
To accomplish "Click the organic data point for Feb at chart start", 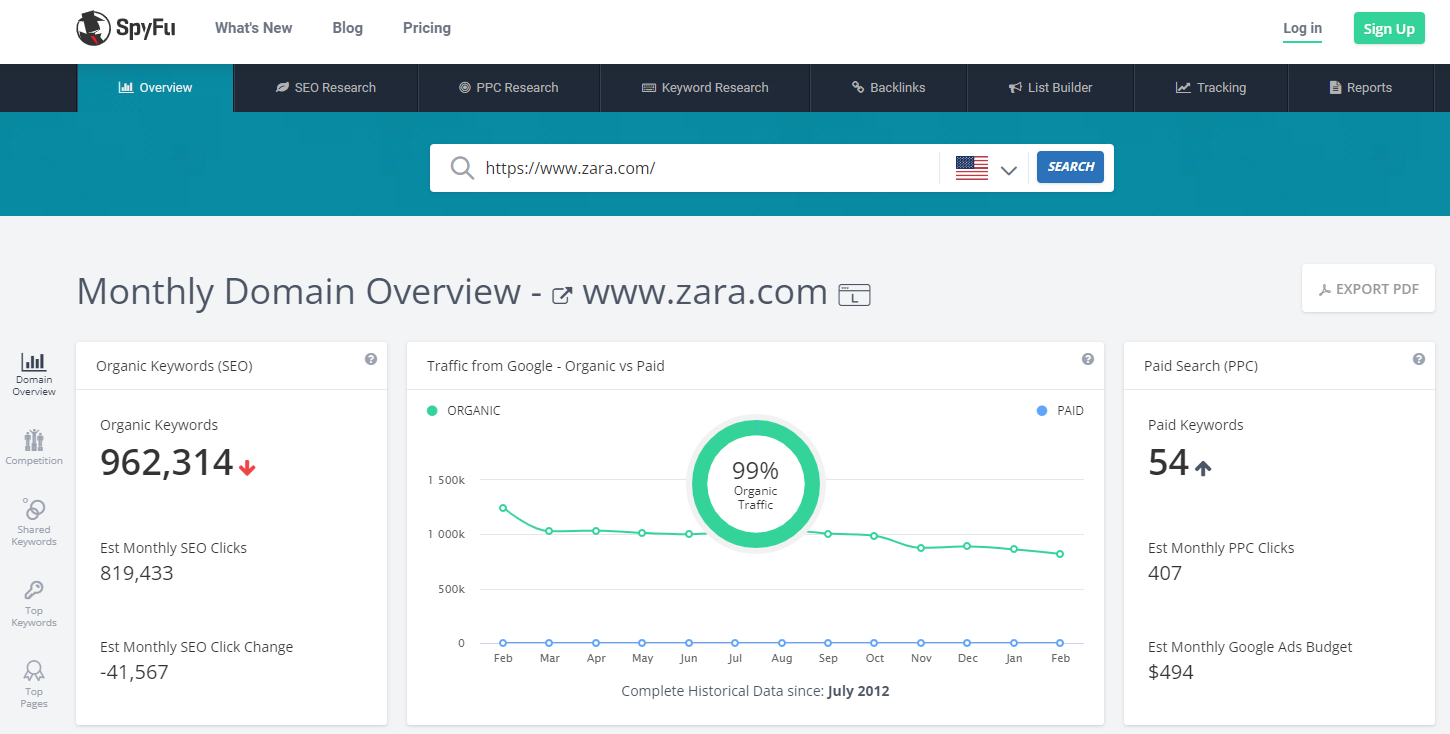I will point(503,508).
